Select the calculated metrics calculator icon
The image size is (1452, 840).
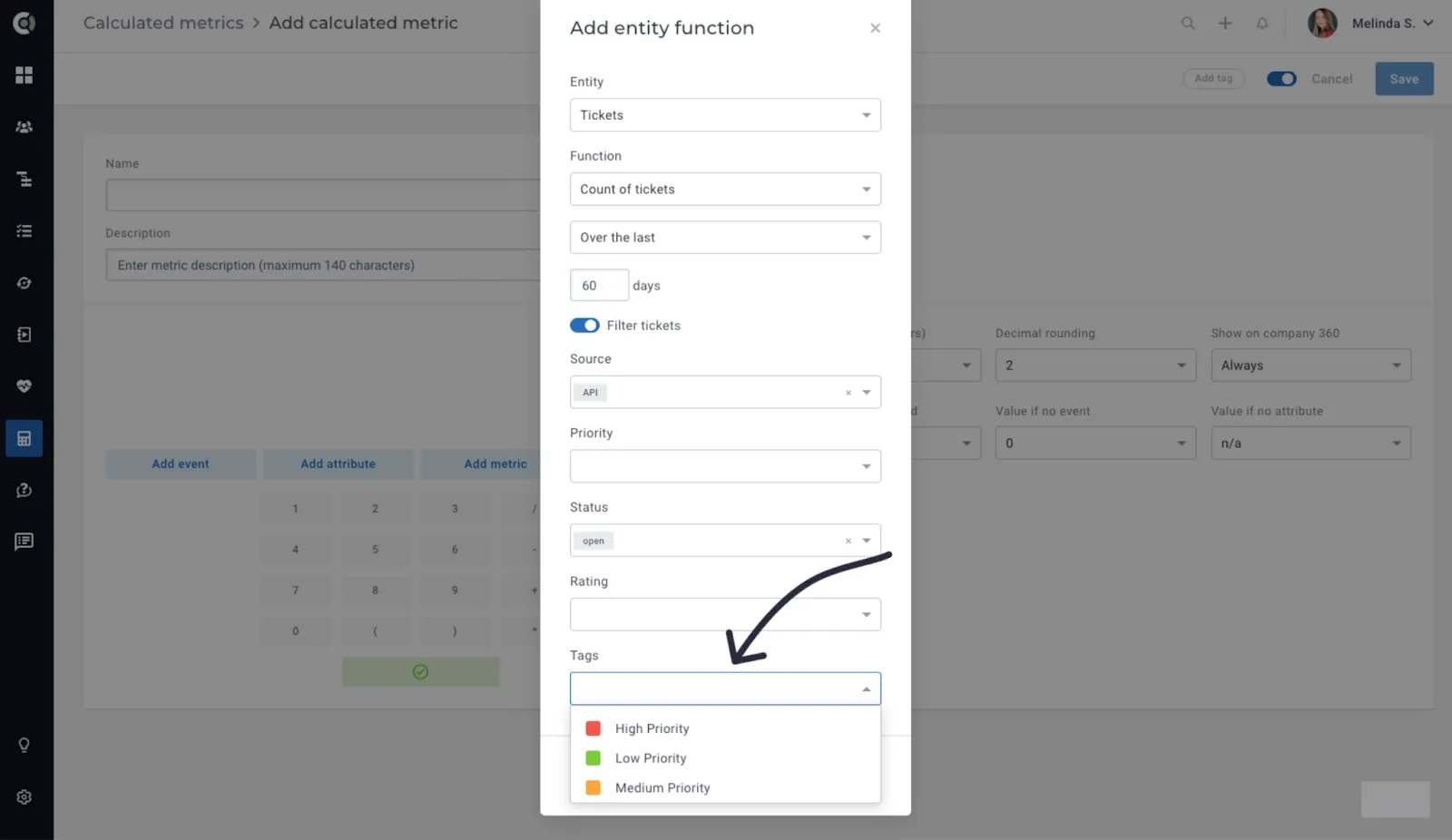pyautogui.click(x=25, y=438)
